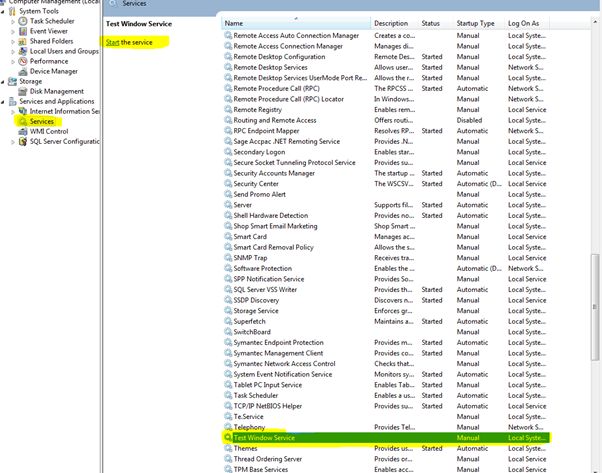Click the gear icon beside Test Window Service
This screenshot has height=473, width=602.
click(x=228, y=438)
